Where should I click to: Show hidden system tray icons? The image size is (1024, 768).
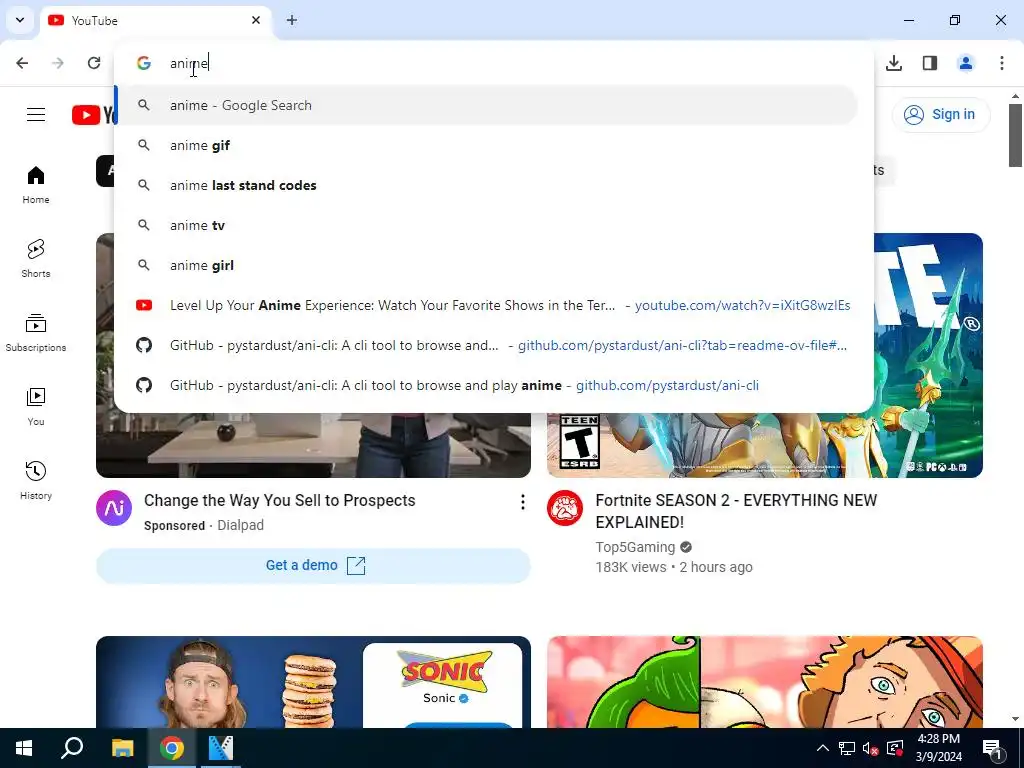tap(823, 748)
